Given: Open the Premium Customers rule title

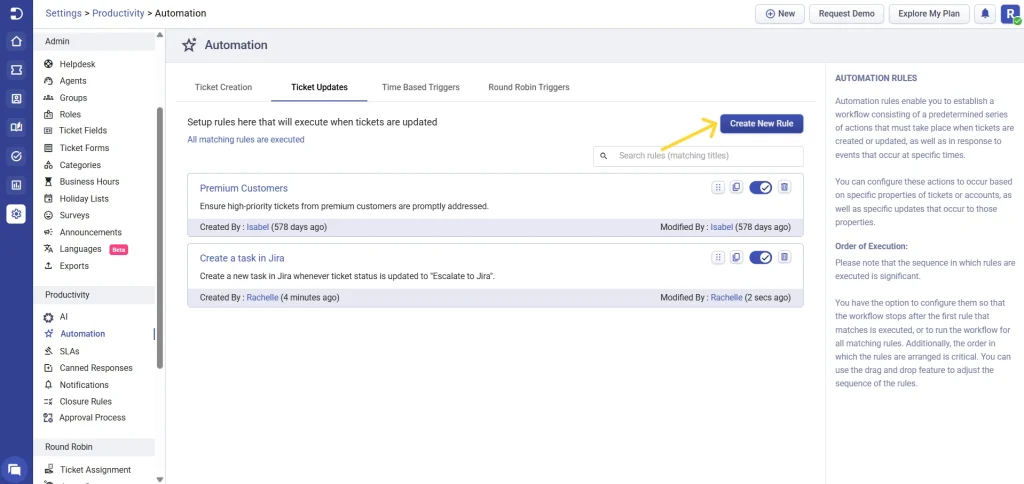Looking at the screenshot, I should pos(244,188).
